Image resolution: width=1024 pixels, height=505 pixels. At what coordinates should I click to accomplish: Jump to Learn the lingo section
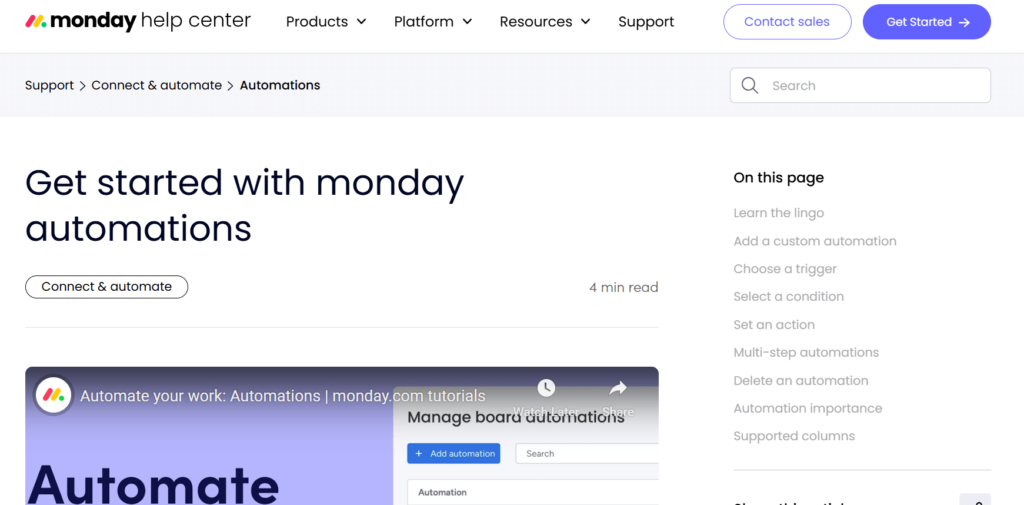(778, 213)
